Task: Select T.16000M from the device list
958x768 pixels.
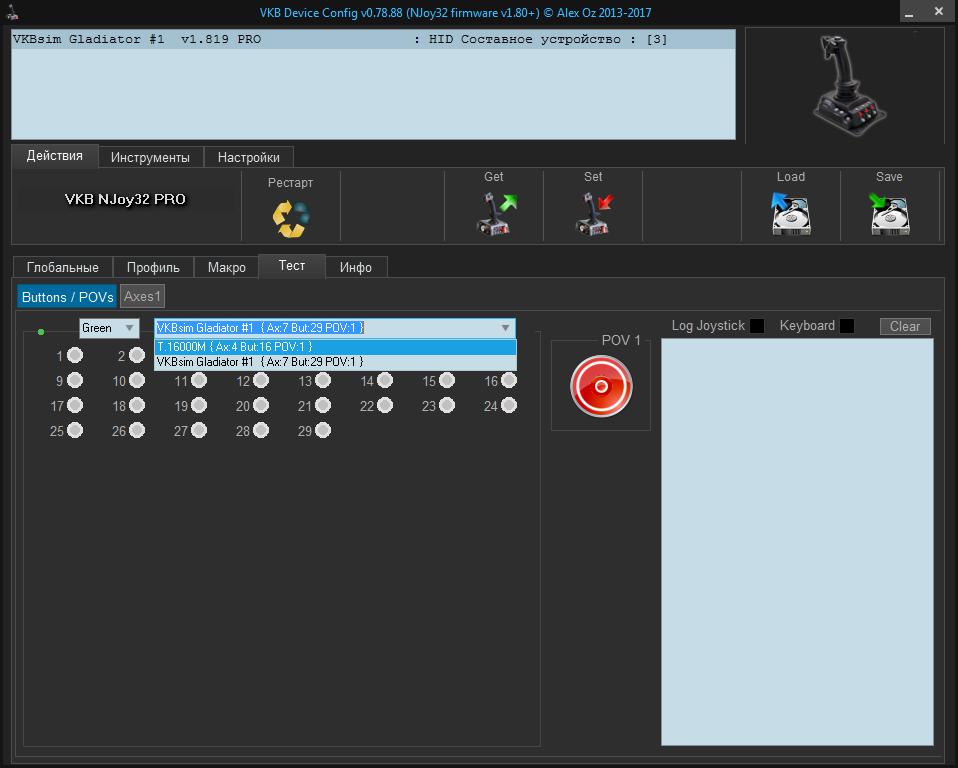Action: click(335, 347)
